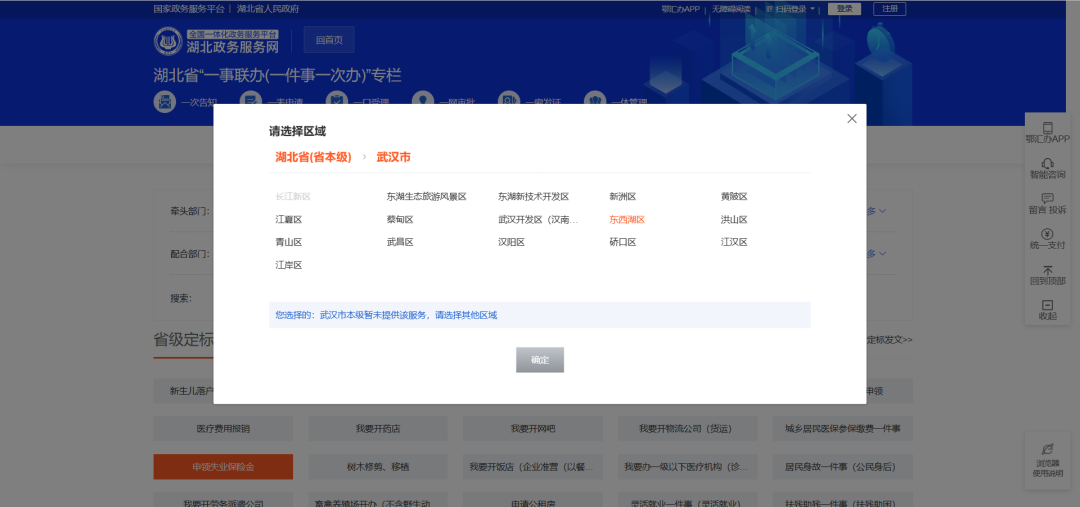Click 回首页 home navigation button
This screenshot has width=1080, height=507.
click(x=329, y=40)
